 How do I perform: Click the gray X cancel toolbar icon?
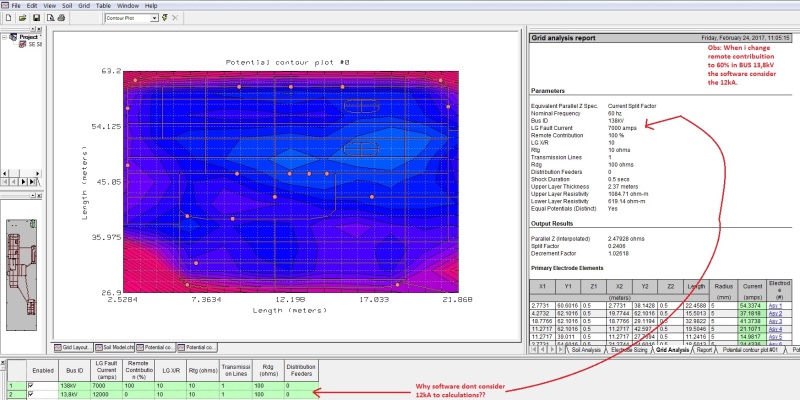tap(175, 18)
